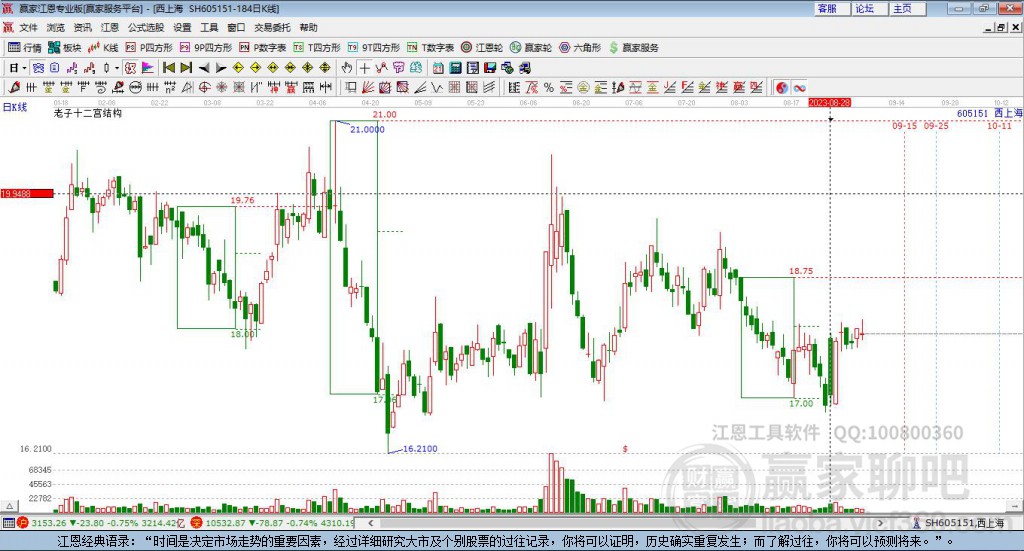Click the yin-yang taiji icon
This screenshot has width=1024, height=551.
[x=782, y=87]
